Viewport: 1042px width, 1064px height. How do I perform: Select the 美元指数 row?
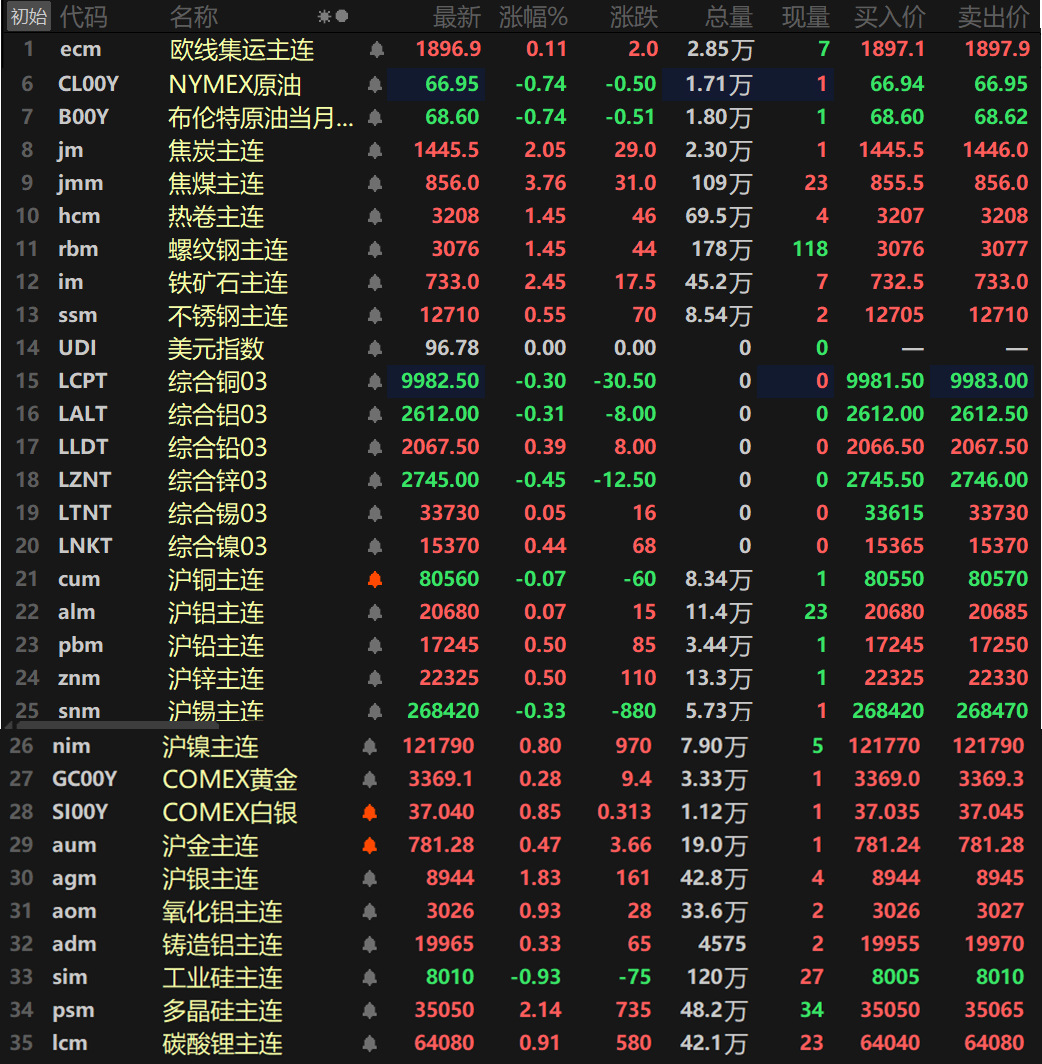point(216,349)
